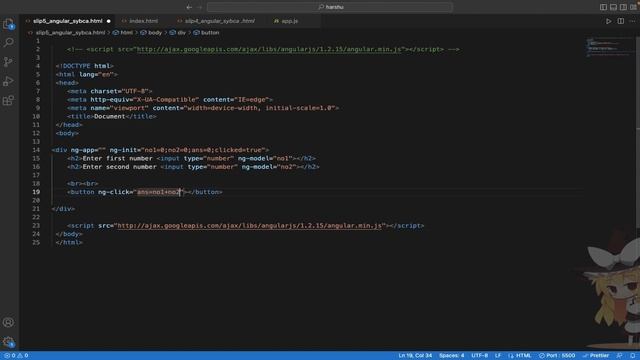Viewport: 640px width, 360px height.
Task: Go back with the navigation arrow
Action: [x=189, y=7]
